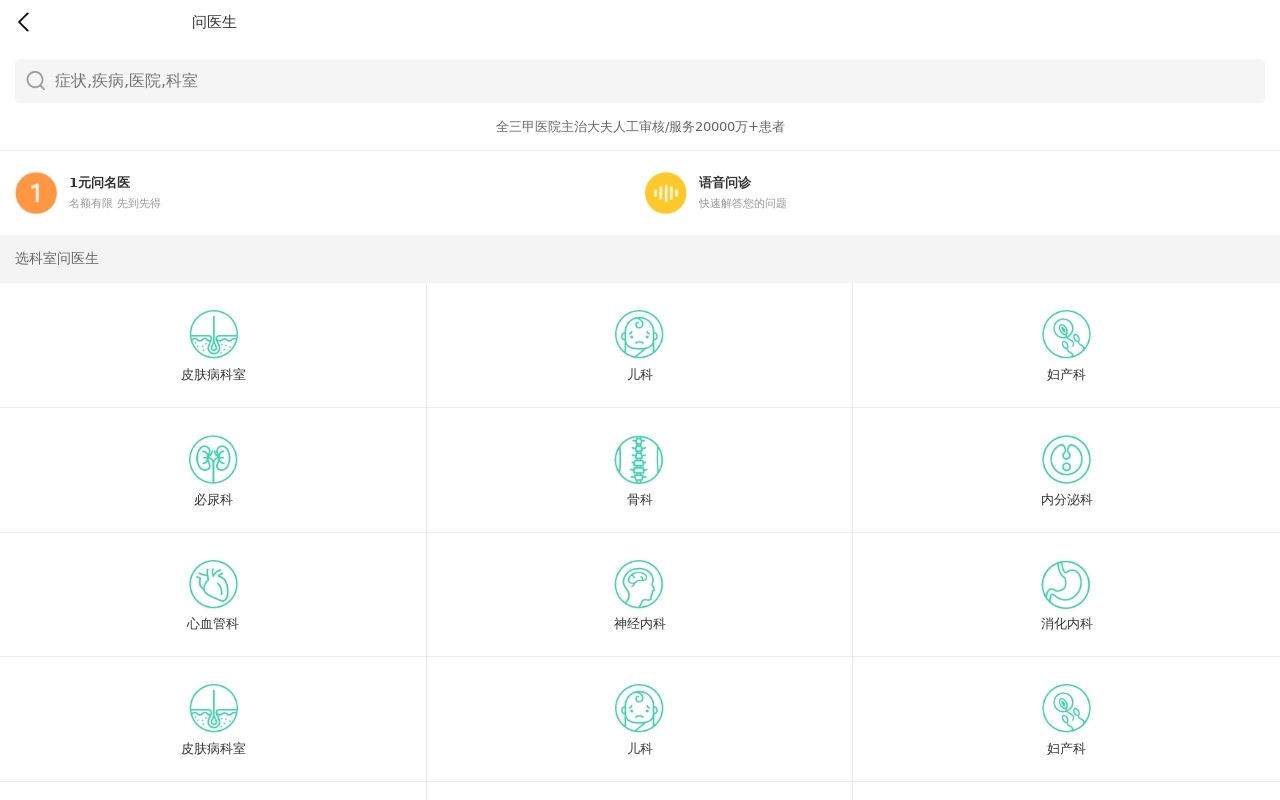Click the 选科室问医生 section header

pyautogui.click(x=57, y=258)
